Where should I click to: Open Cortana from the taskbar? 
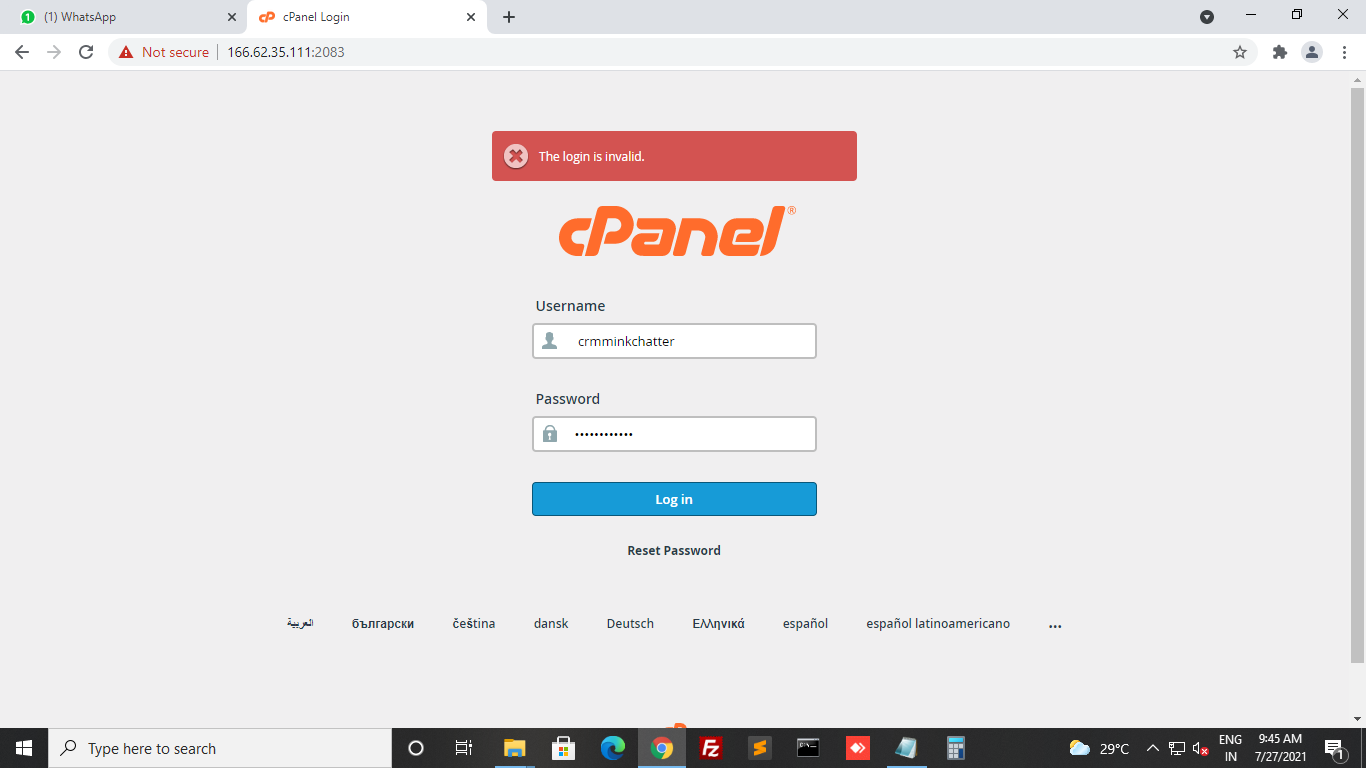tap(416, 748)
